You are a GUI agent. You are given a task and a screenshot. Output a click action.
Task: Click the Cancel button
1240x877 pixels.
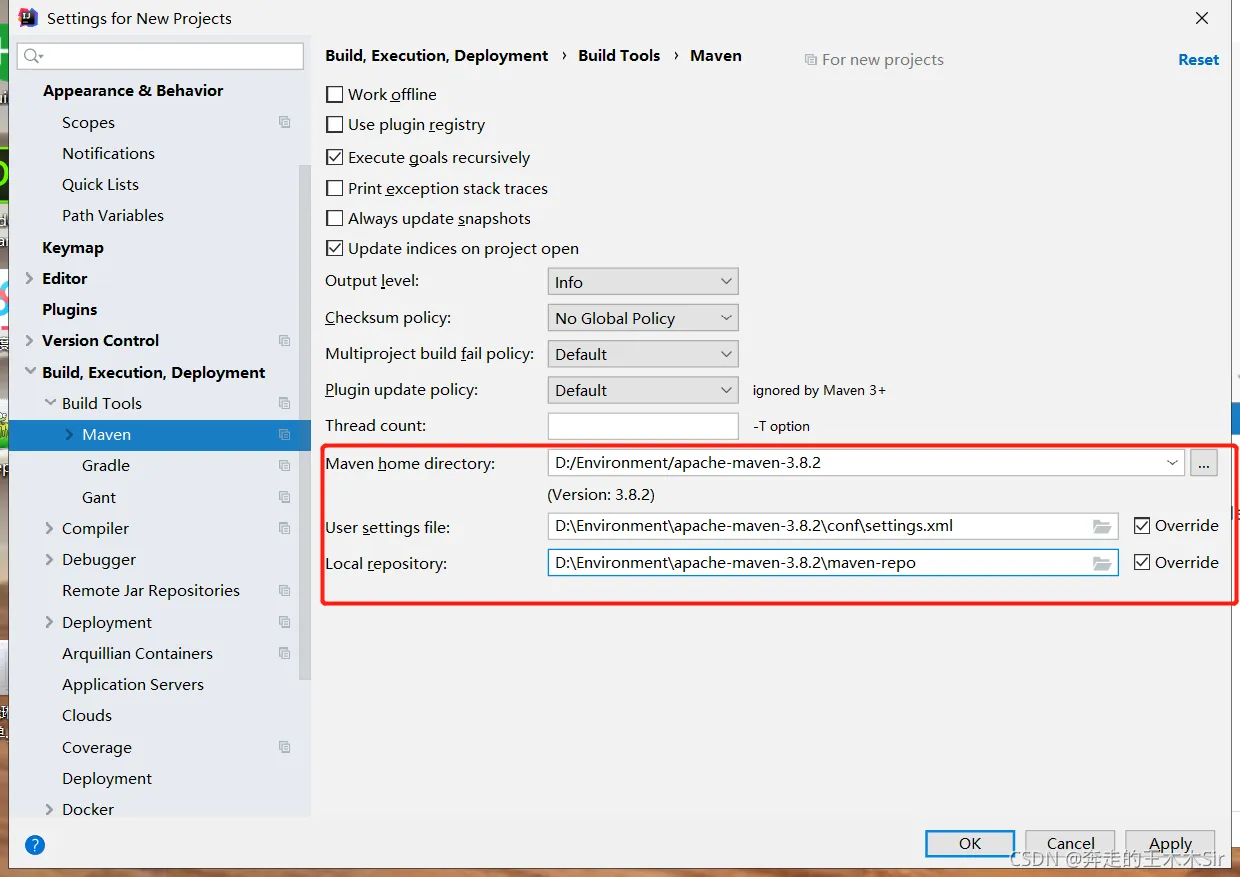tap(1070, 843)
